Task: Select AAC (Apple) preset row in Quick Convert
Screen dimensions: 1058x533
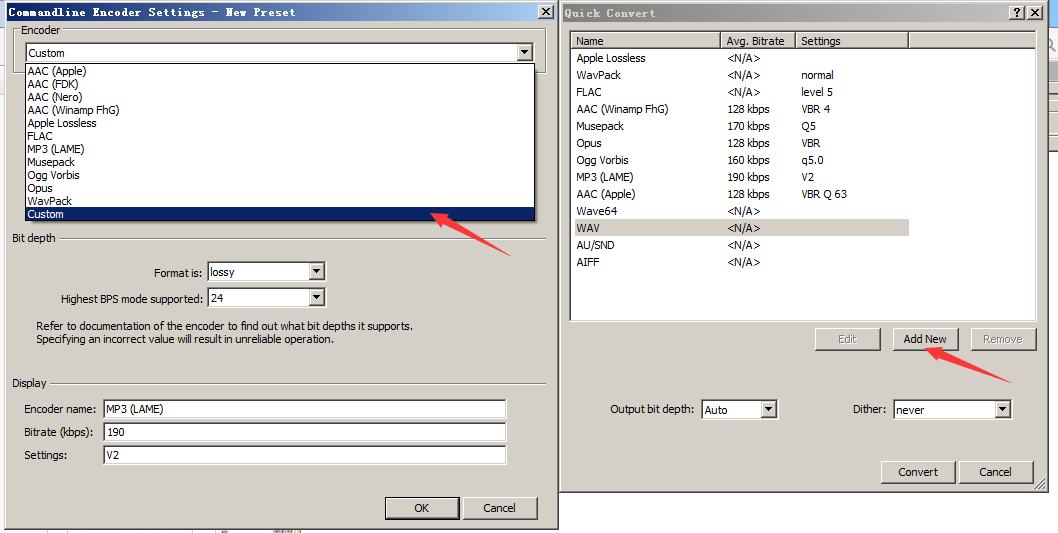Action: point(742,194)
